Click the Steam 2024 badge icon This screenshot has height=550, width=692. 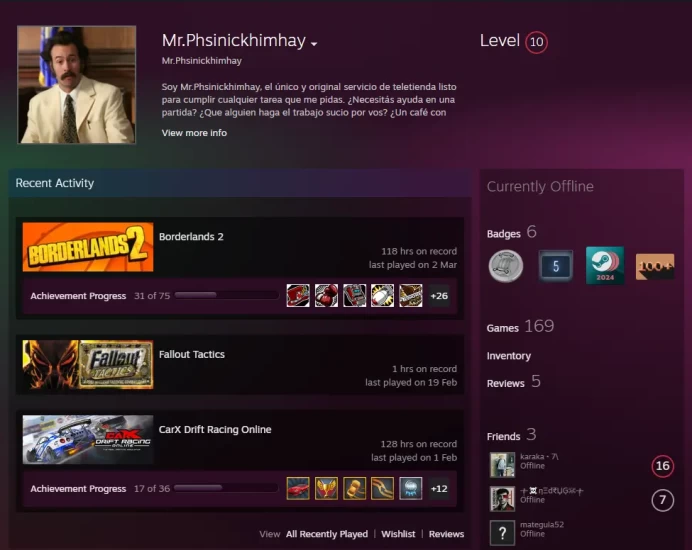[x=605, y=265]
